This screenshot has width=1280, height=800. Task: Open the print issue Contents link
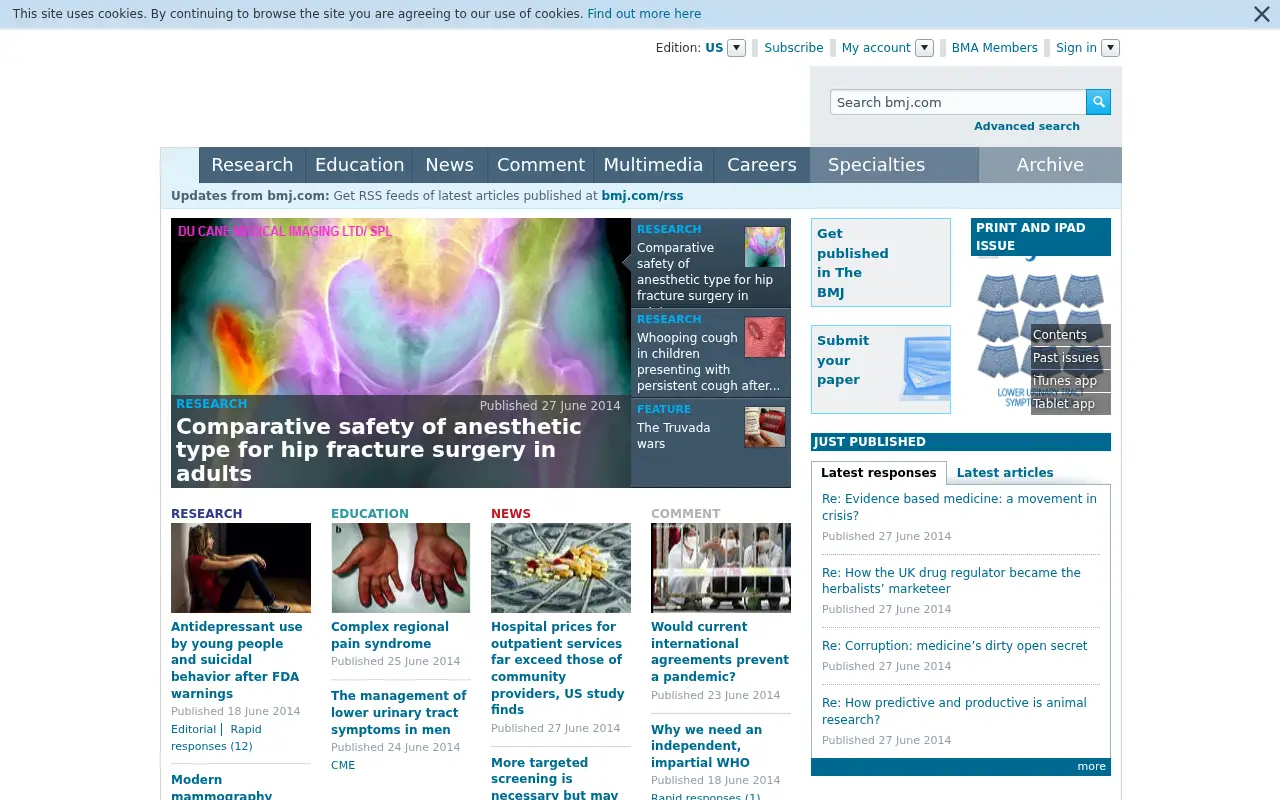point(1060,335)
